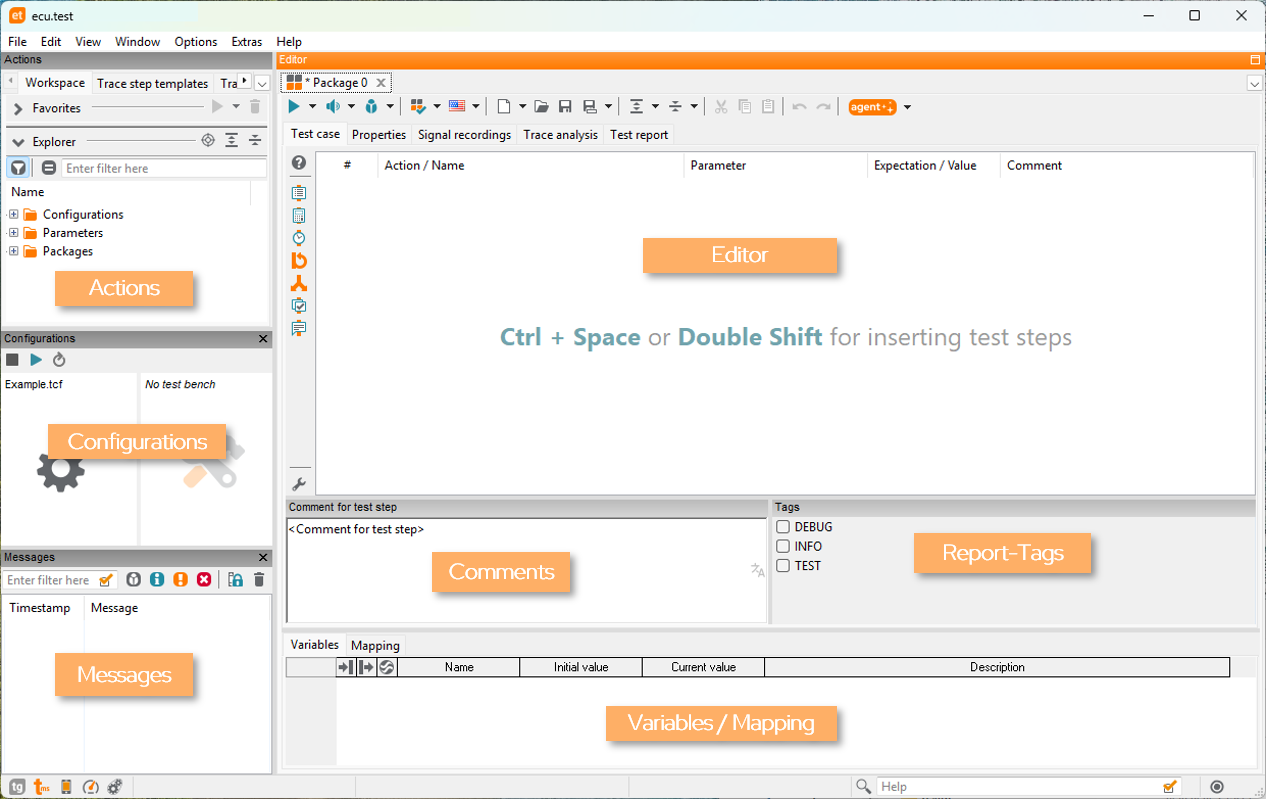Click the help question mark icon in test case sidebar
1266x799 pixels.
tap(298, 163)
